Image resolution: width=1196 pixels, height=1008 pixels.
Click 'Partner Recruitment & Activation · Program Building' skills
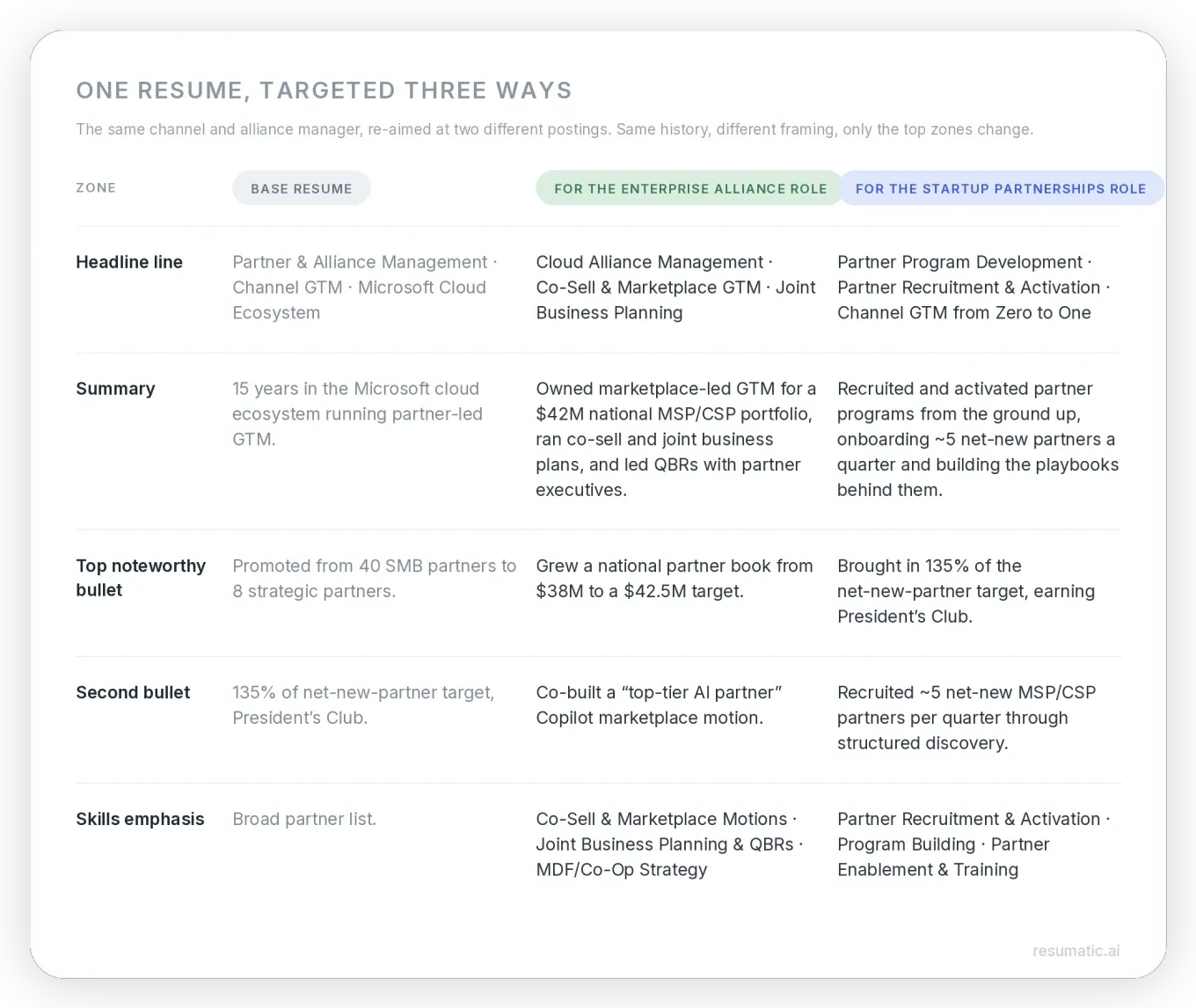coord(974,844)
